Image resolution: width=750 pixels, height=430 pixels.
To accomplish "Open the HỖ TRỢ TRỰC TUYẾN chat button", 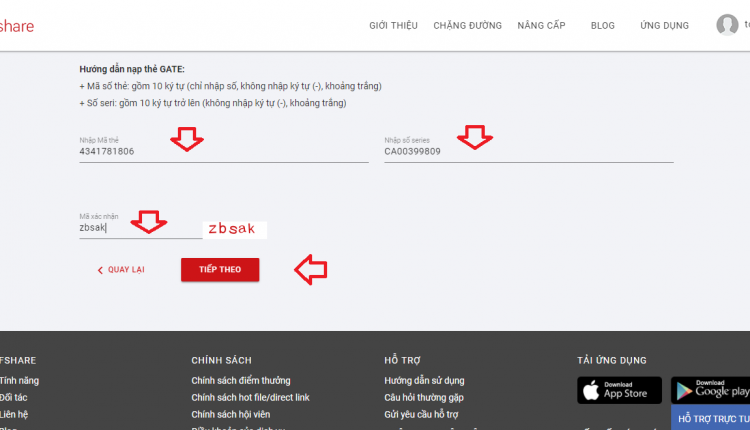I will 710,418.
